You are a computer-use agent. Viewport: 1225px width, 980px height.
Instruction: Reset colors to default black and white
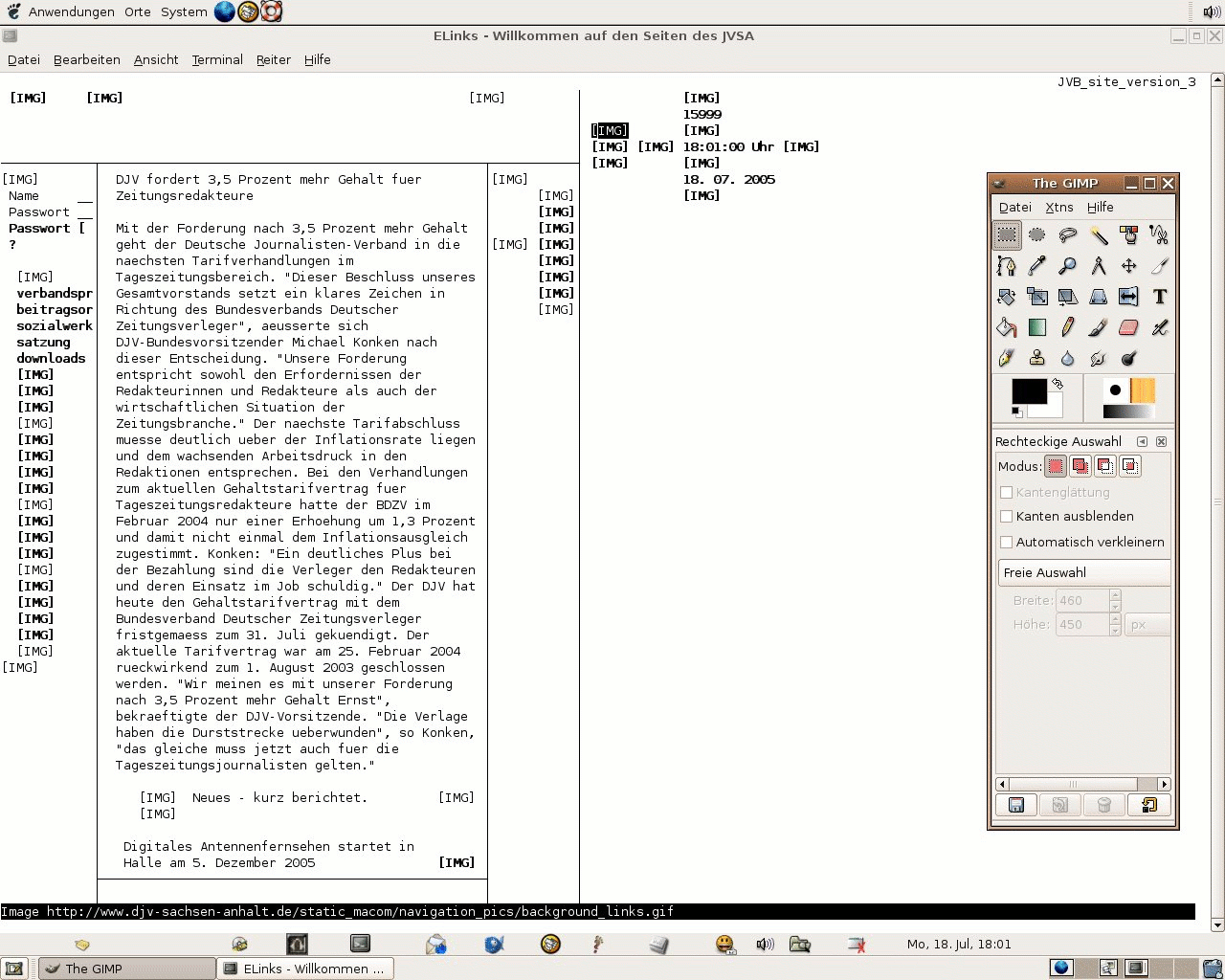(x=1016, y=412)
